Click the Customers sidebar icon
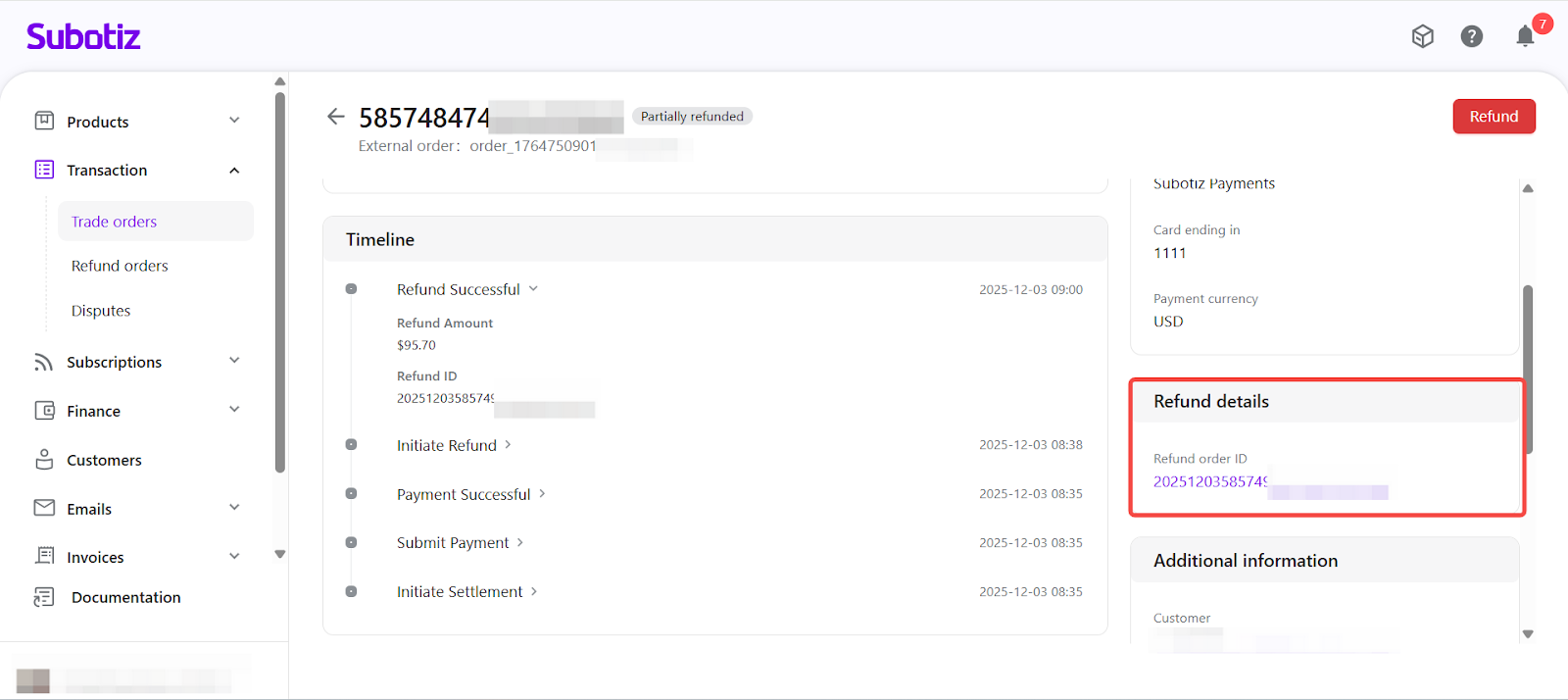Image resolution: width=1568 pixels, height=700 pixels. click(44, 460)
